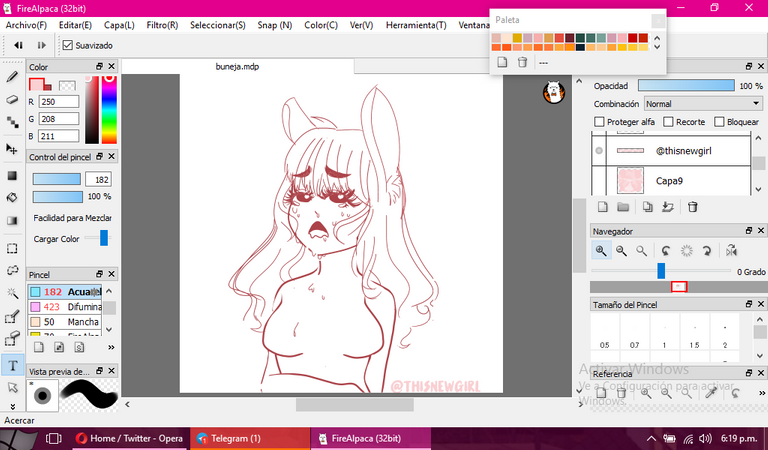
Task: Adjust the Opacidad slider
Action: 686,86
